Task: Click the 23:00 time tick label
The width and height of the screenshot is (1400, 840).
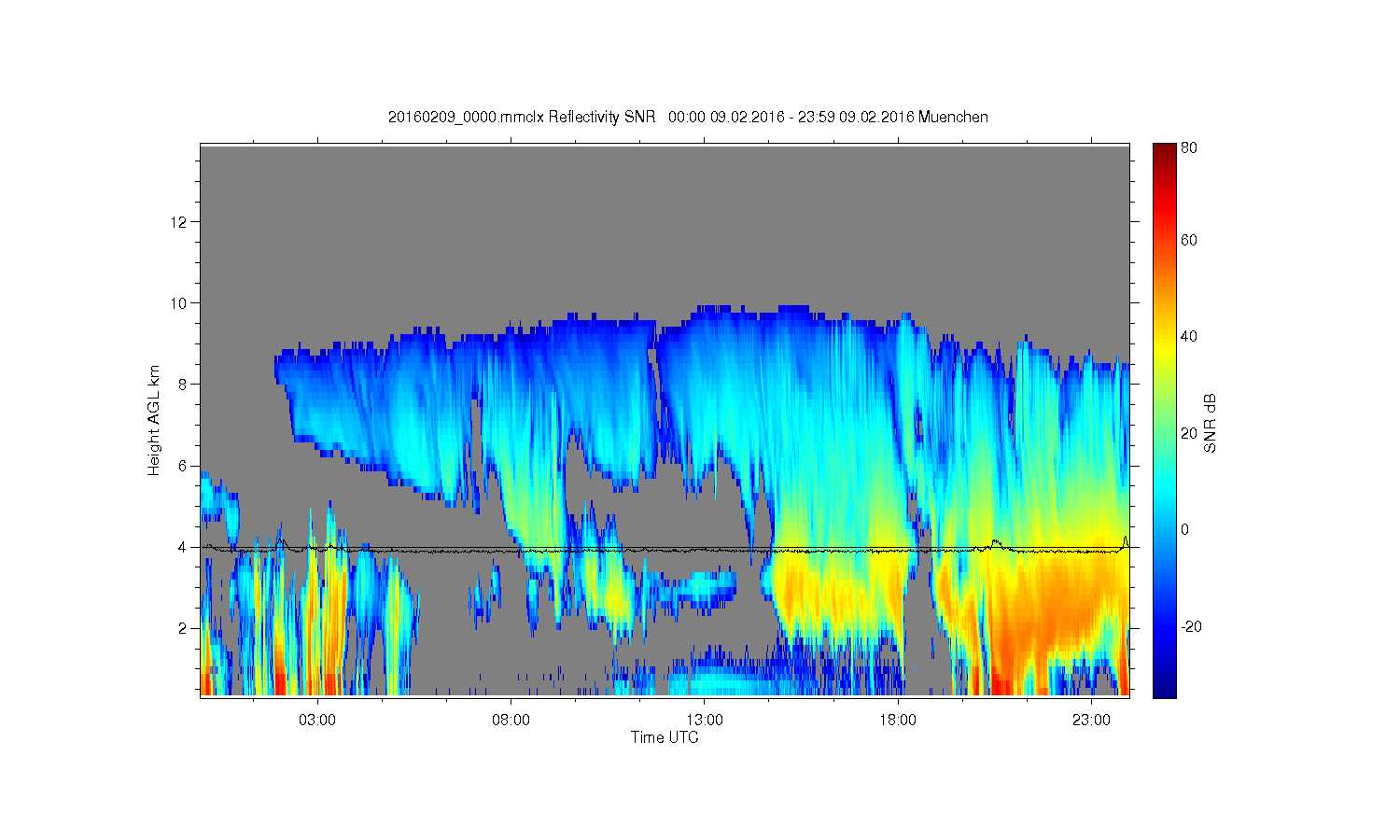Action: tap(1091, 721)
